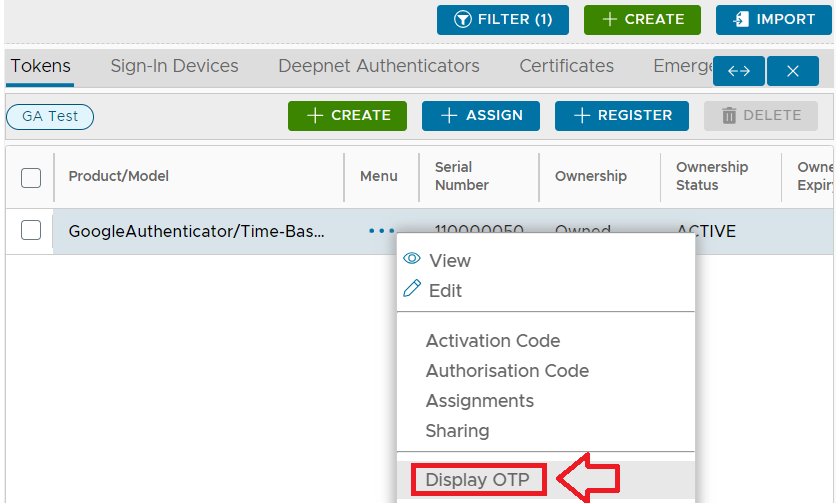
Task: Click the top green Create button
Action: [641, 20]
